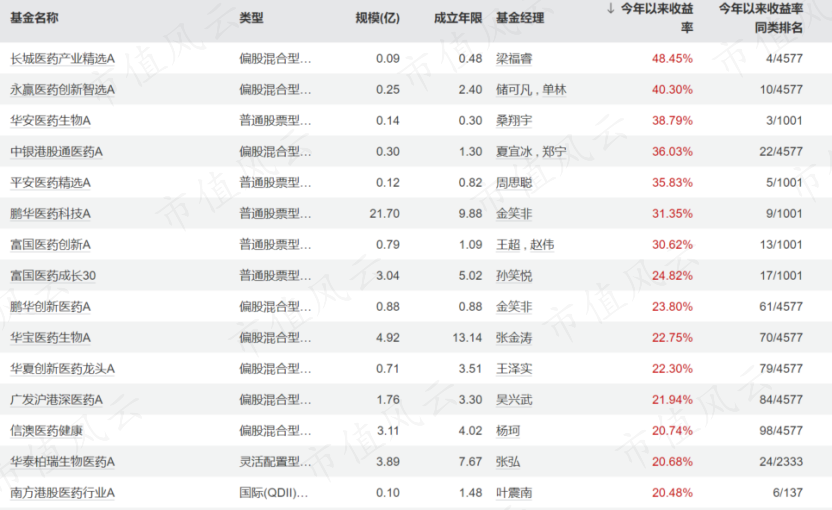
Task: Select the ranking 4/4577 cell
Action: (x=784, y=58)
